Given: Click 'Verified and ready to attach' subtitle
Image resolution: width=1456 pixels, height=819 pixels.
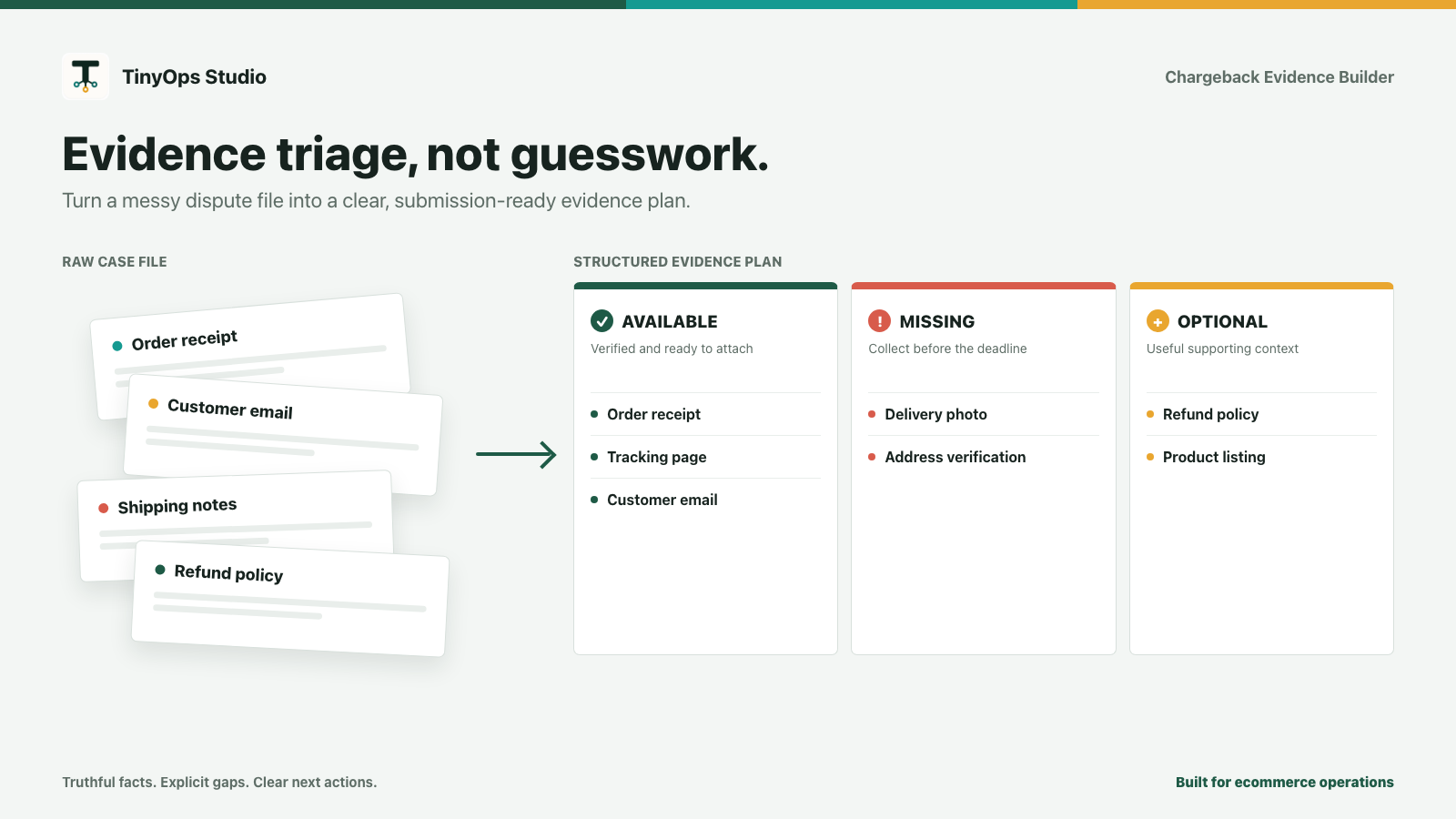Looking at the screenshot, I should pos(672,349).
